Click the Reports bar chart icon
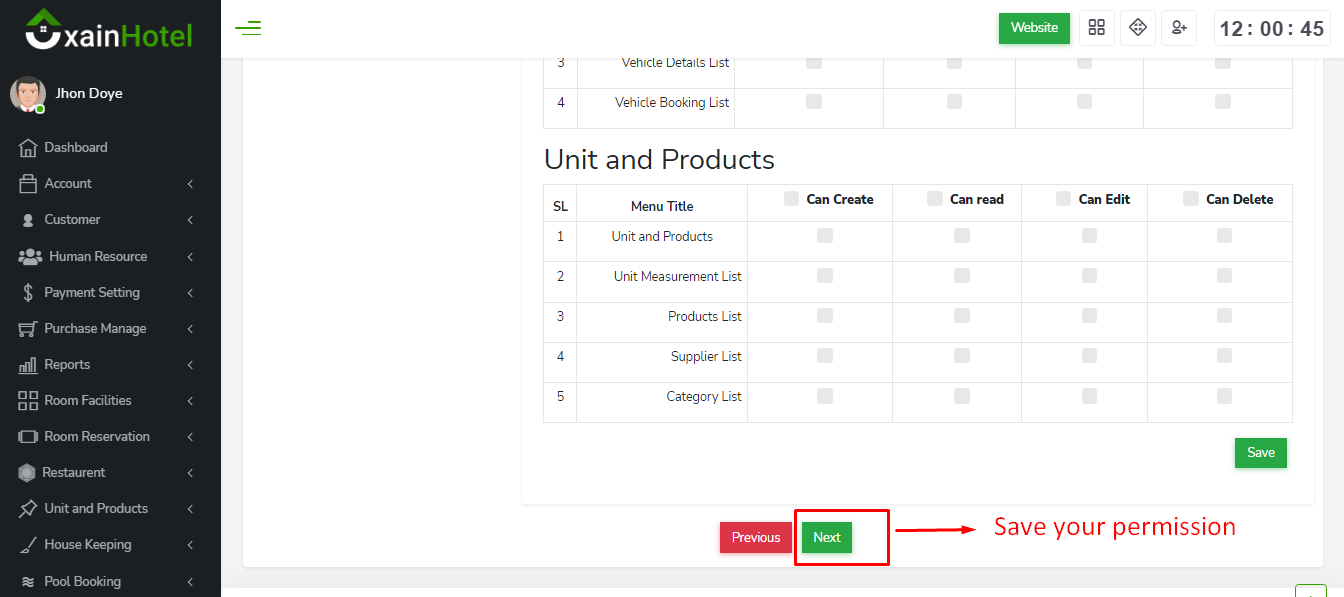The height and width of the screenshot is (597, 1344). [x=28, y=365]
